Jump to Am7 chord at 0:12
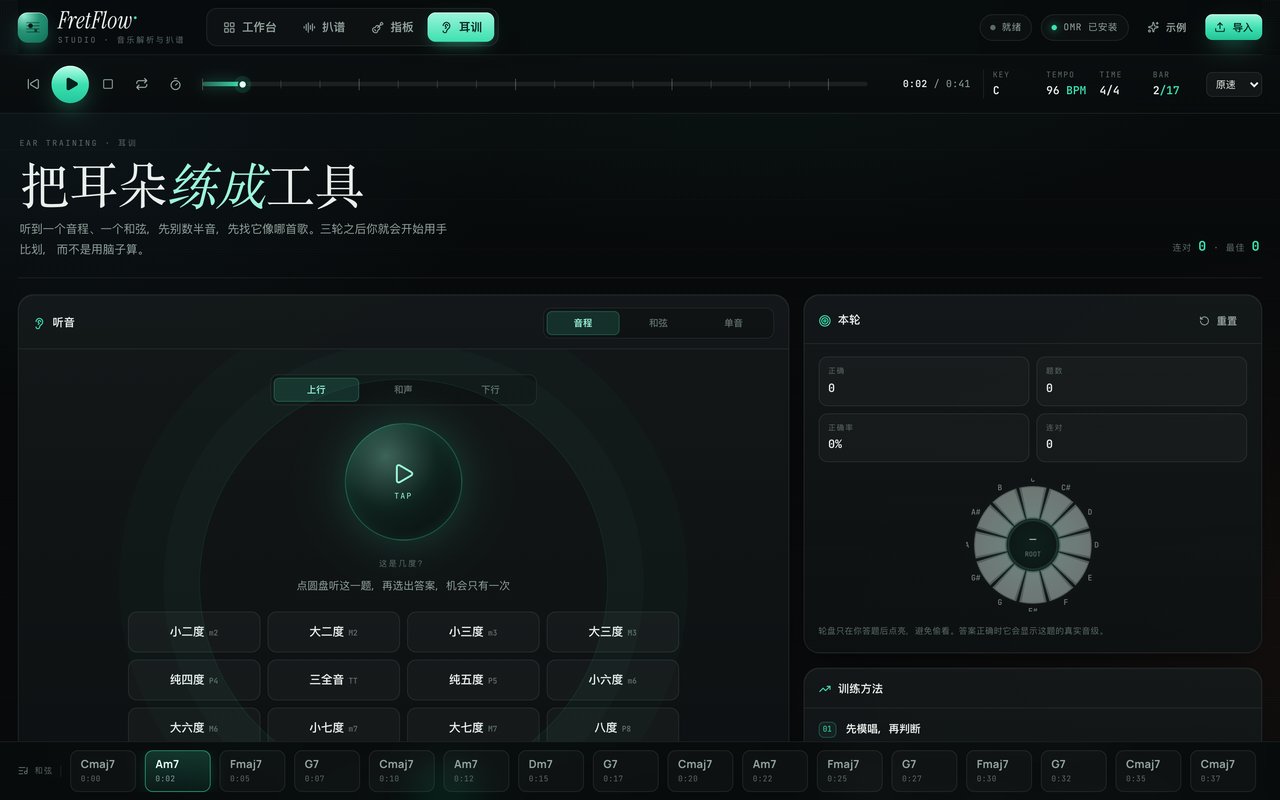The height and width of the screenshot is (800, 1280). 476,771
